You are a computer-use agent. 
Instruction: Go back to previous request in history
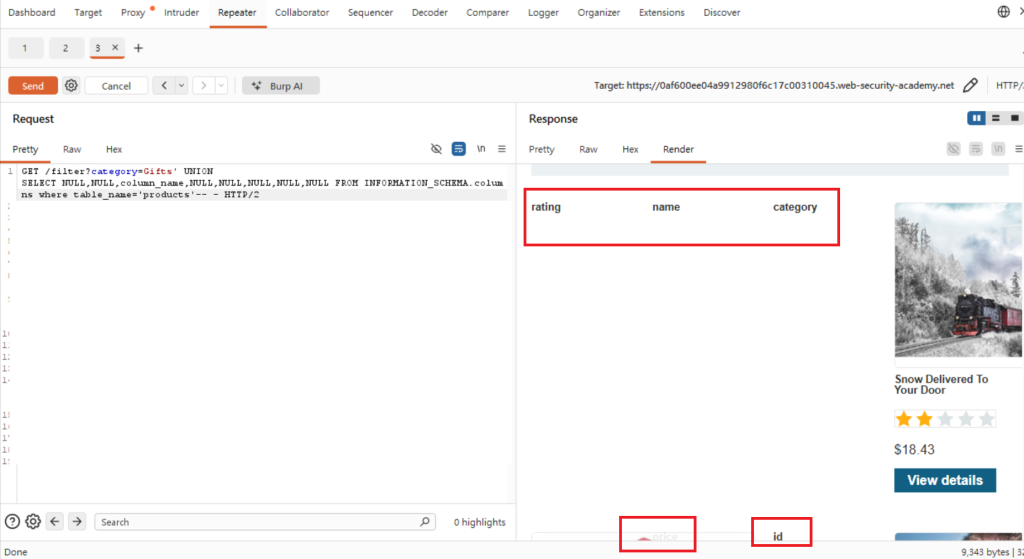[164, 86]
